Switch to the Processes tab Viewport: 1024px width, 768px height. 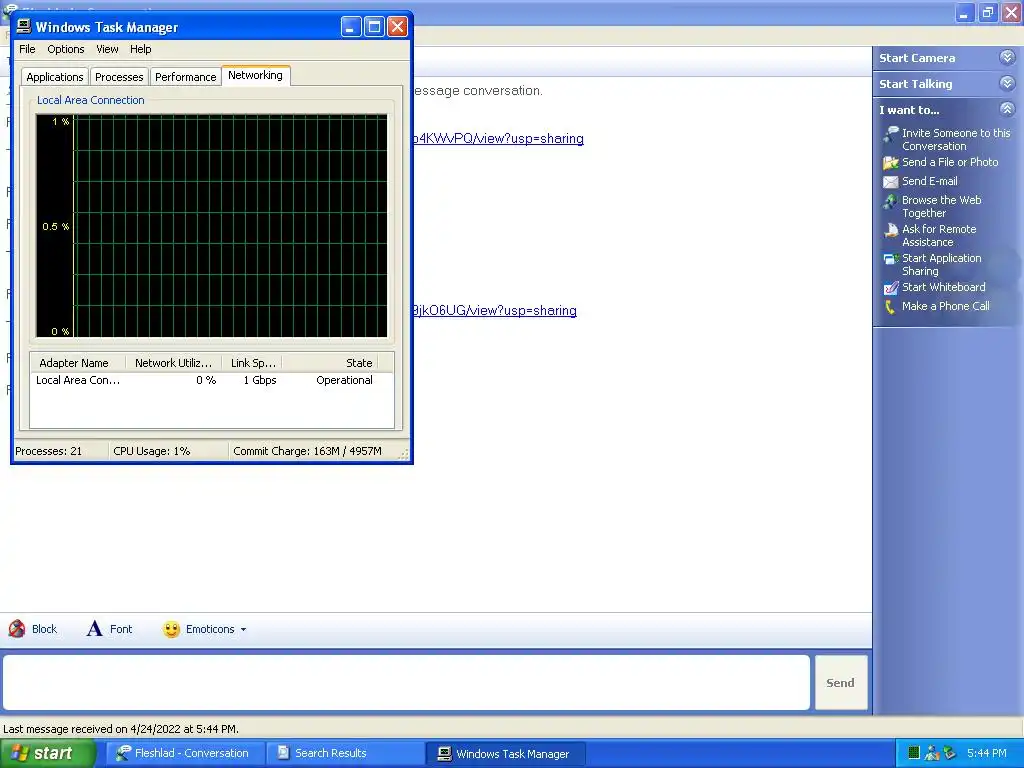click(119, 77)
